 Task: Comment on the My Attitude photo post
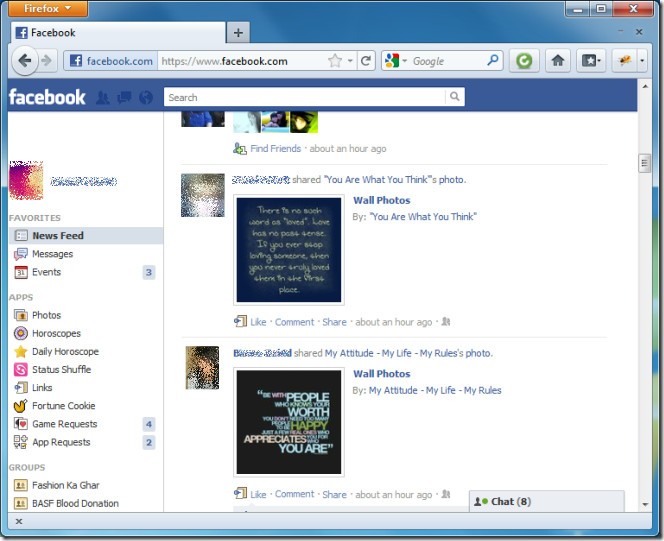295,494
